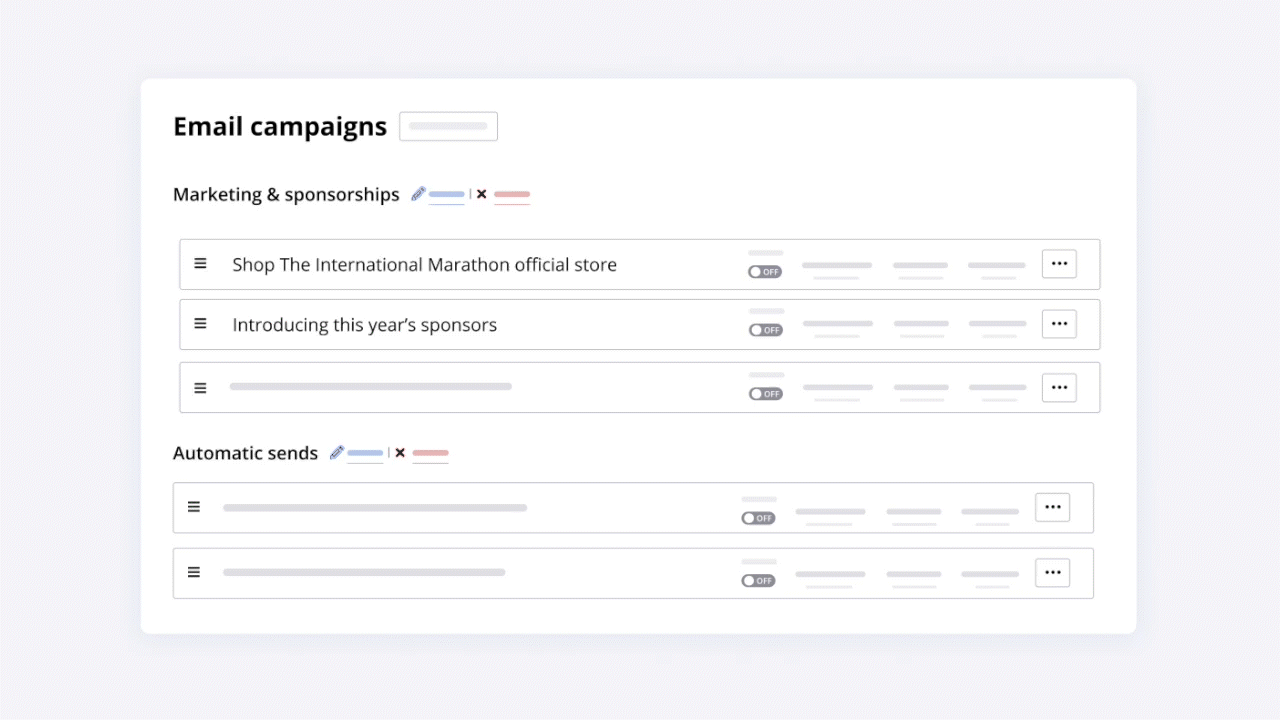Image resolution: width=1280 pixels, height=720 pixels.
Task: Turn on Introducing this year's sponsors toggle
Action: click(x=766, y=330)
